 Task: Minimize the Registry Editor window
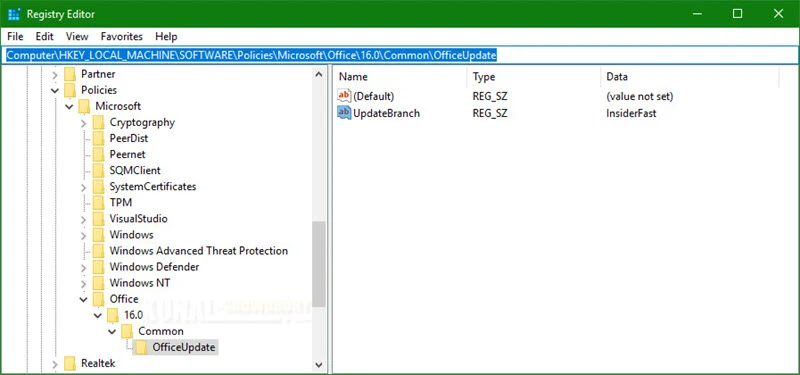coord(697,14)
